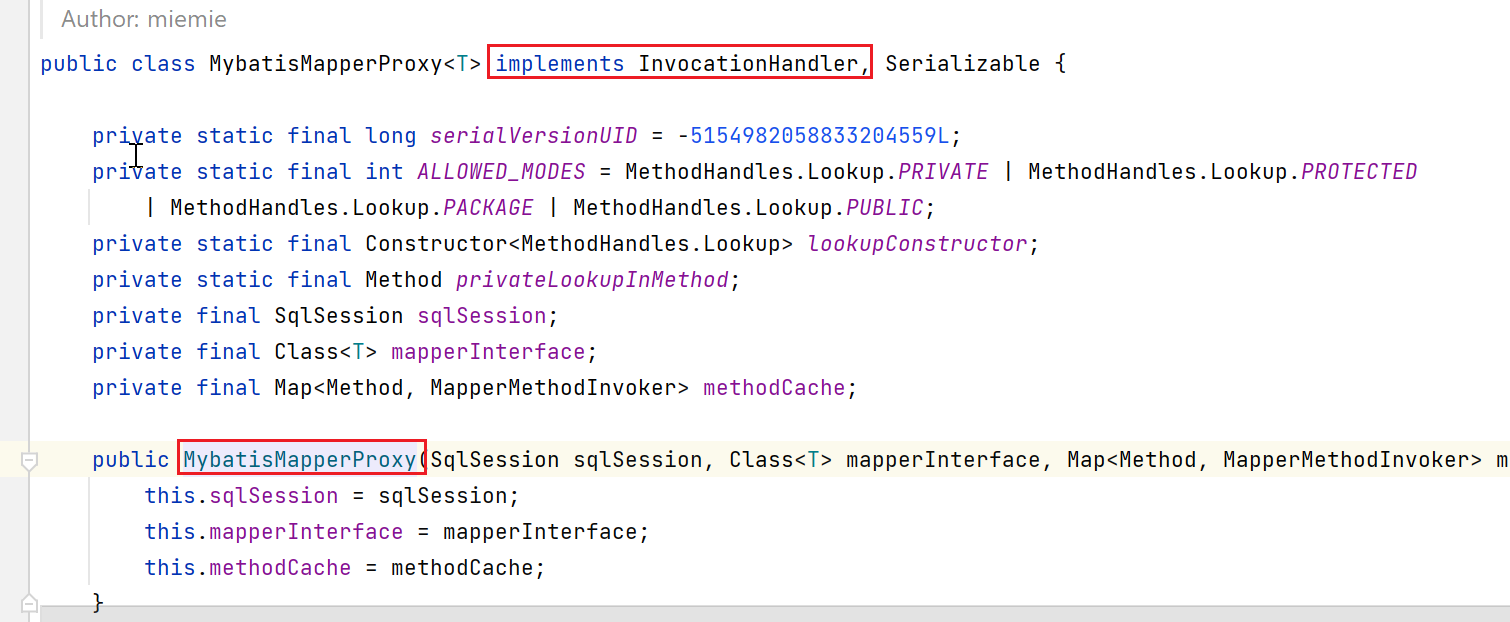Click the Serializable interface in class declaration

point(963,64)
